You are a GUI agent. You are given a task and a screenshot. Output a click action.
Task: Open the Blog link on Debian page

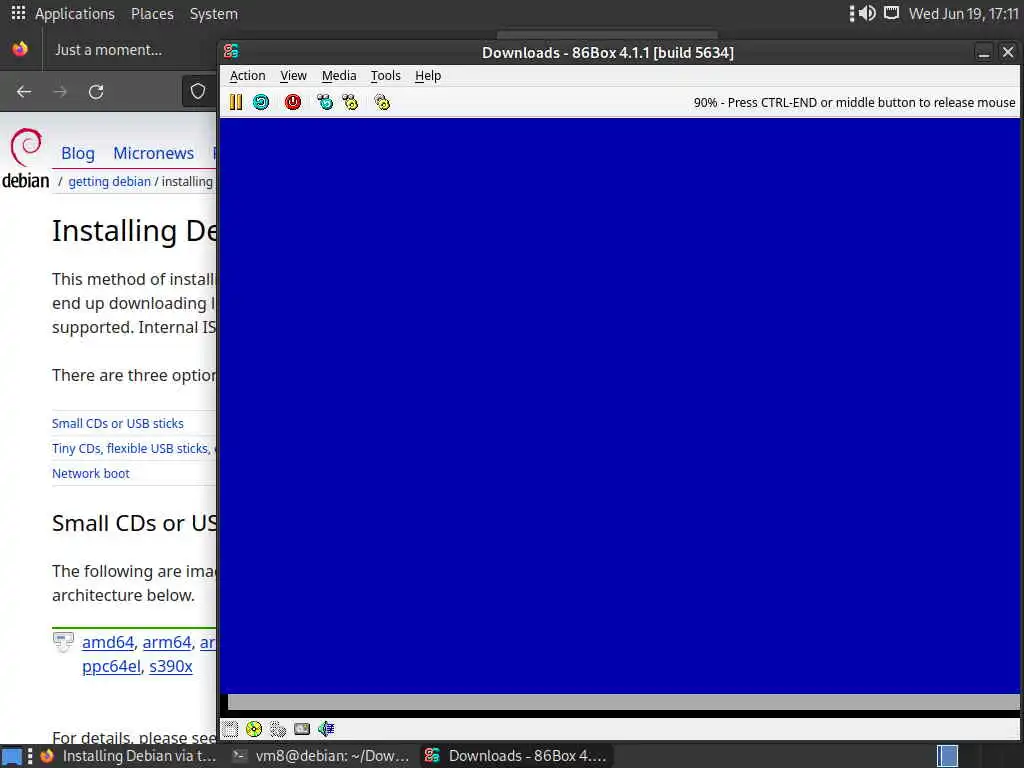pyautogui.click(x=78, y=153)
